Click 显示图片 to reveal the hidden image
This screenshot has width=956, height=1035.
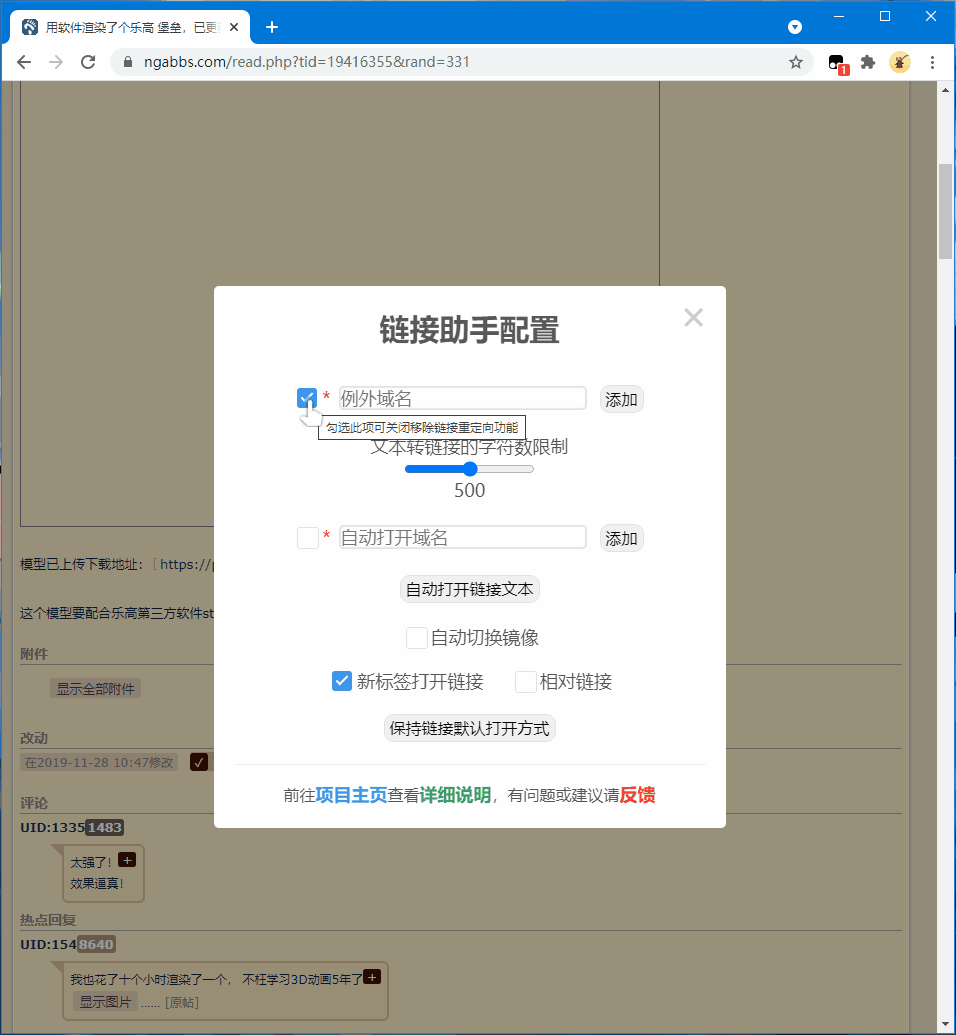pos(105,1000)
